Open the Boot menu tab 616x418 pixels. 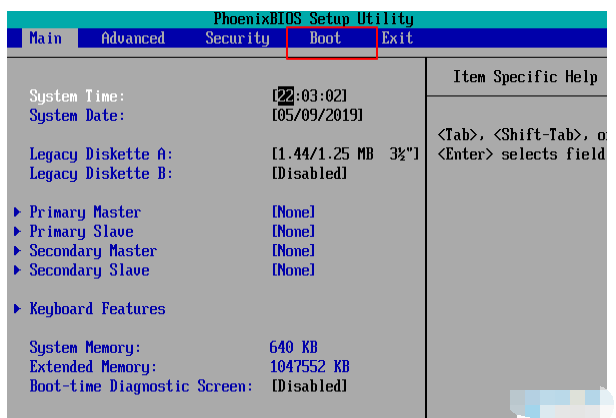tap(325, 38)
